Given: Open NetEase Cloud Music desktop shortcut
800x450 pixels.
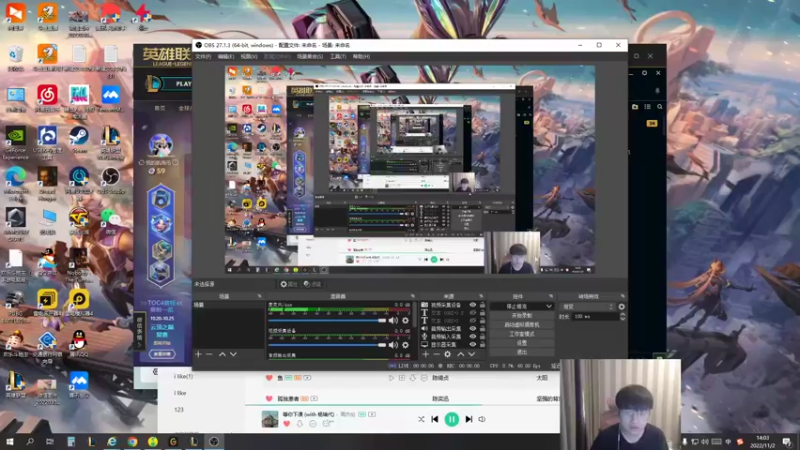Looking at the screenshot, I should click(x=47, y=98).
